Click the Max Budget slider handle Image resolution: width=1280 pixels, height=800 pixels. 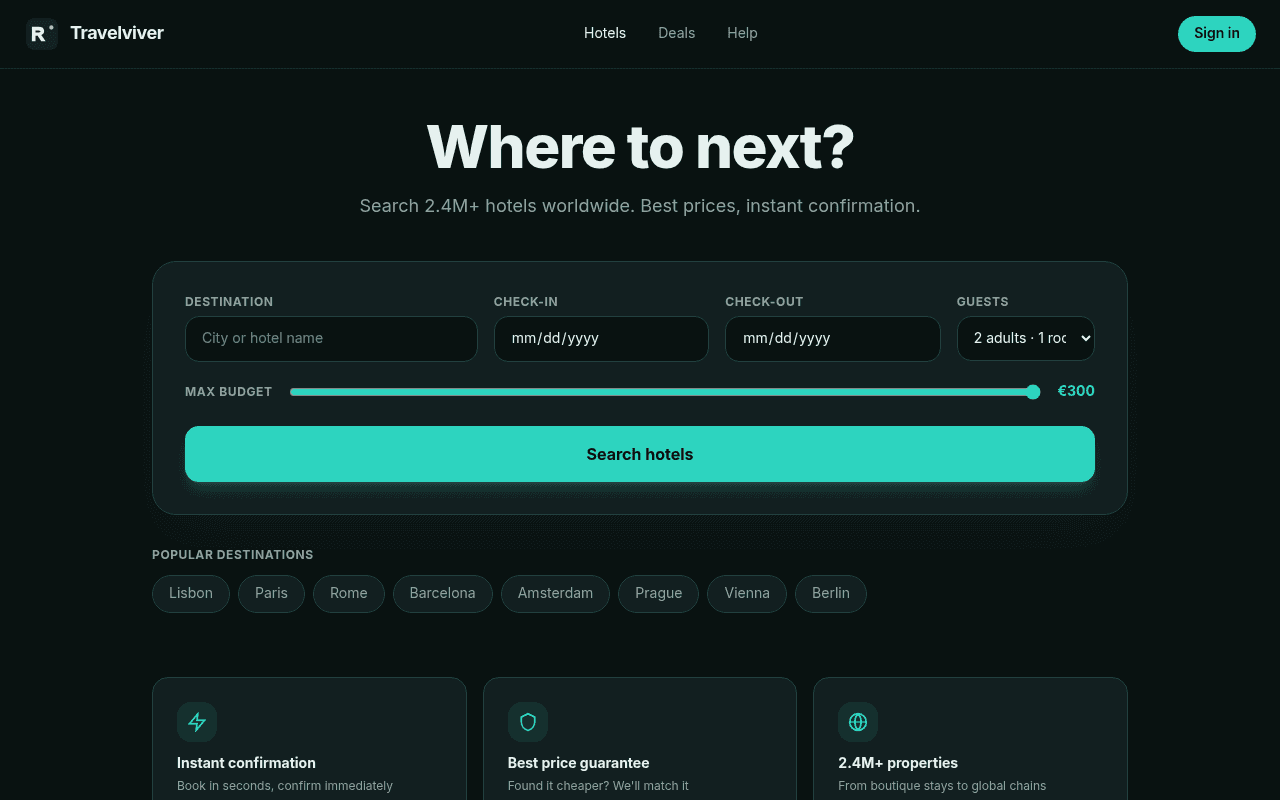pos(1033,392)
